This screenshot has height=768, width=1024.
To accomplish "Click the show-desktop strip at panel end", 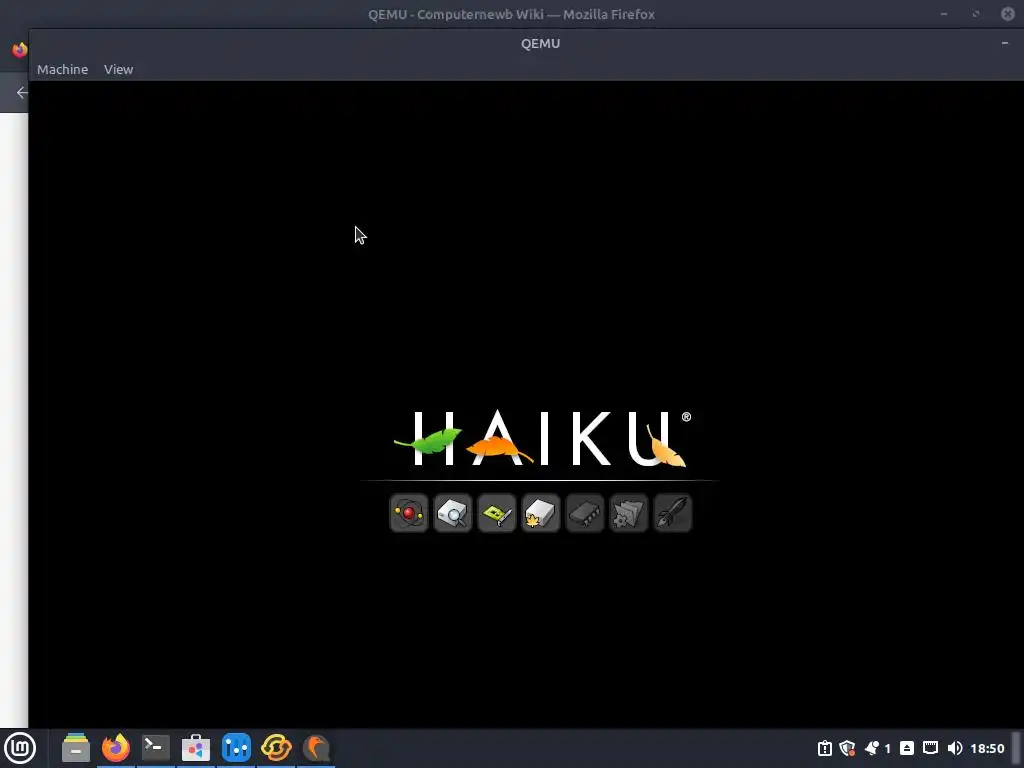I will pos(1016,748).
